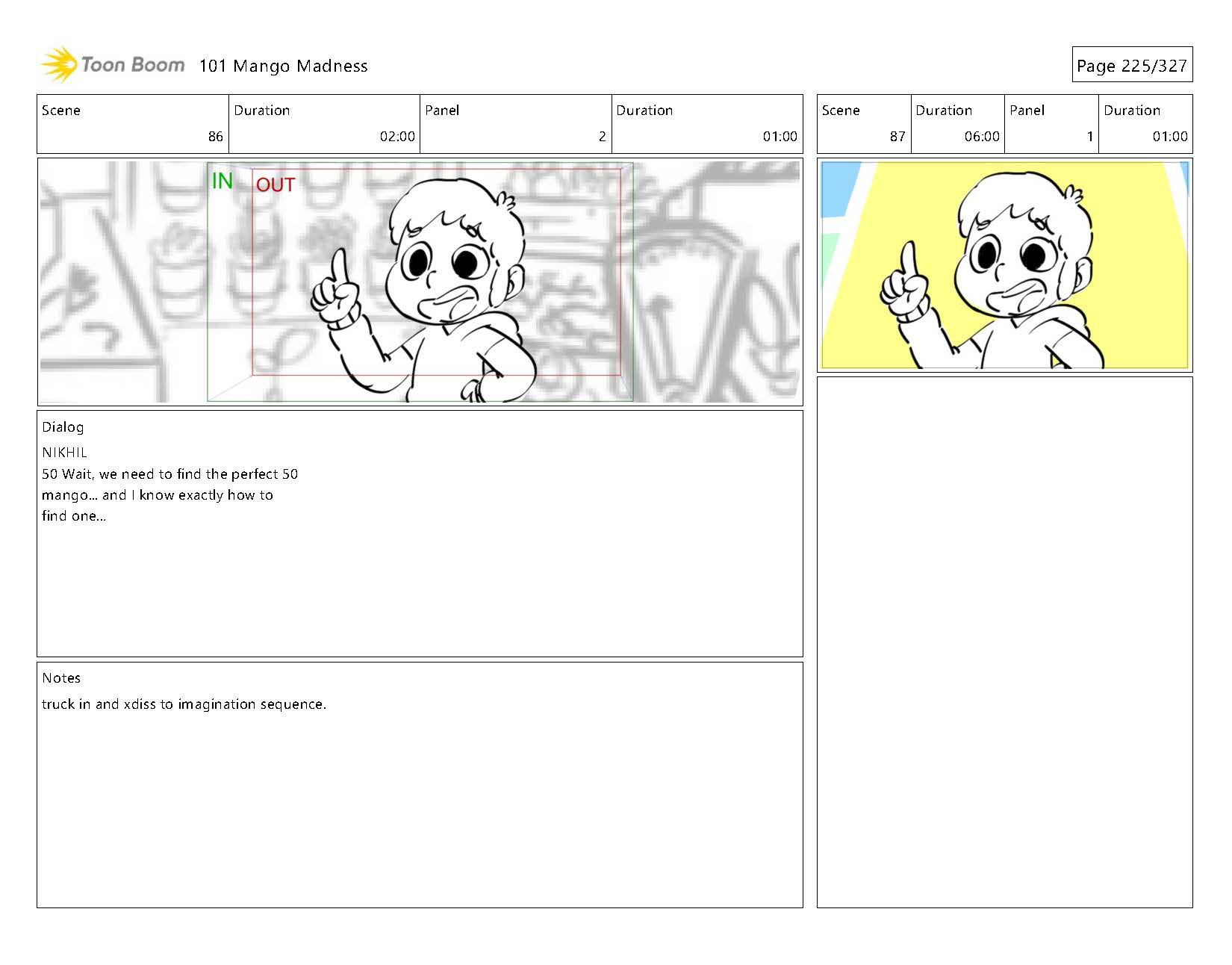Click the note 'truck in and xdiss'
1232x965 pixels.
click(184, 704)
